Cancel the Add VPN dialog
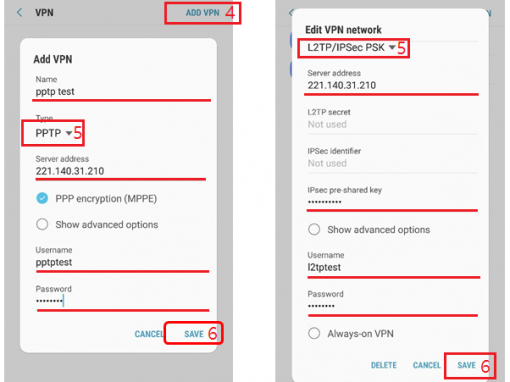This screenshot has width=510, height=382. 149,334
